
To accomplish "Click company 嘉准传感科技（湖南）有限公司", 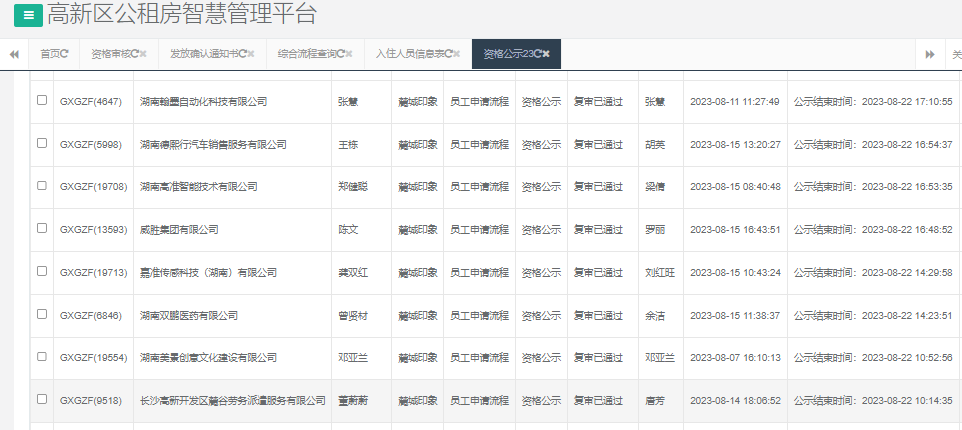I will tap(208, 272).
